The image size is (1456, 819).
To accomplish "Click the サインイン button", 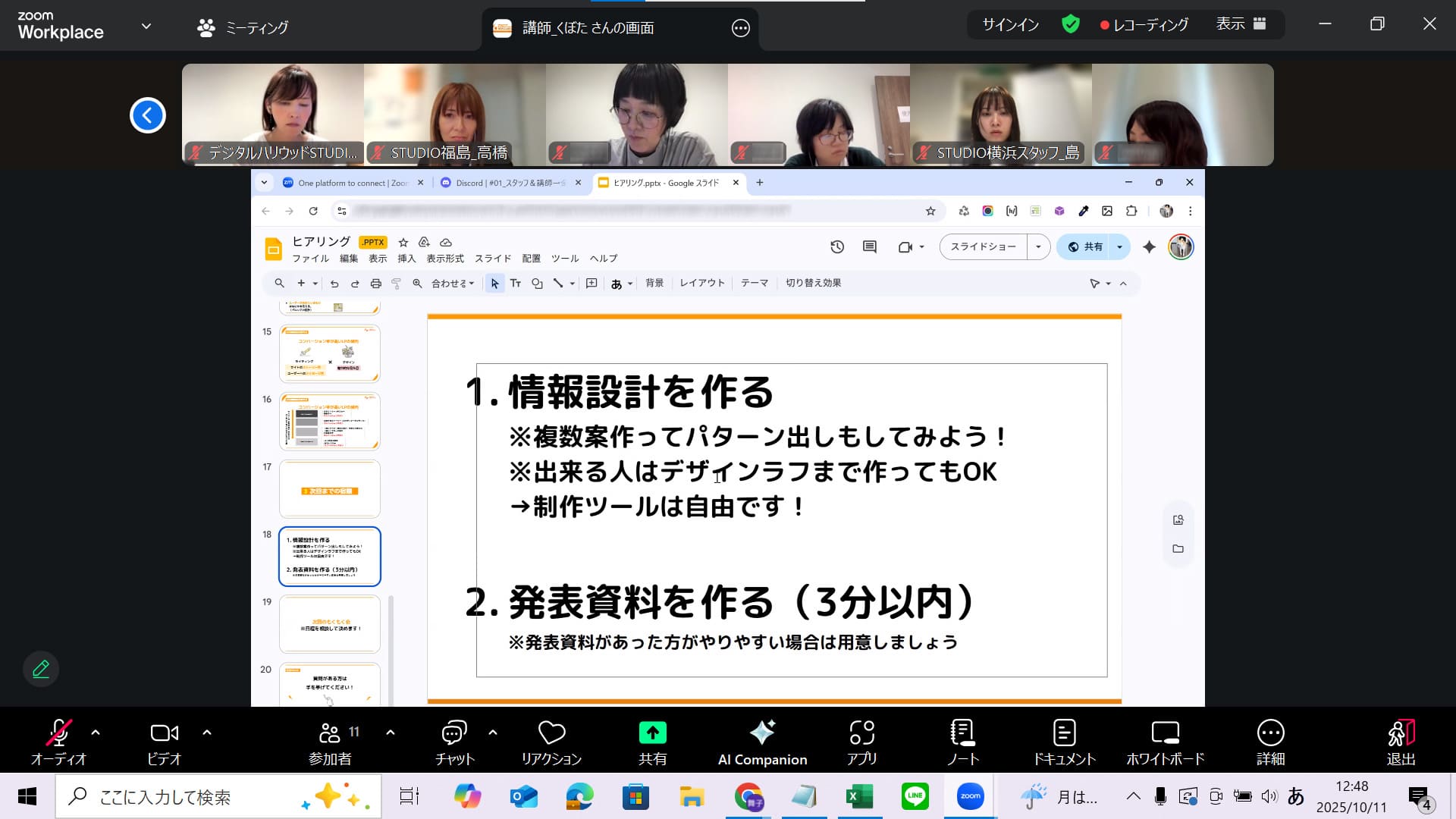I will coord(1010,24).
